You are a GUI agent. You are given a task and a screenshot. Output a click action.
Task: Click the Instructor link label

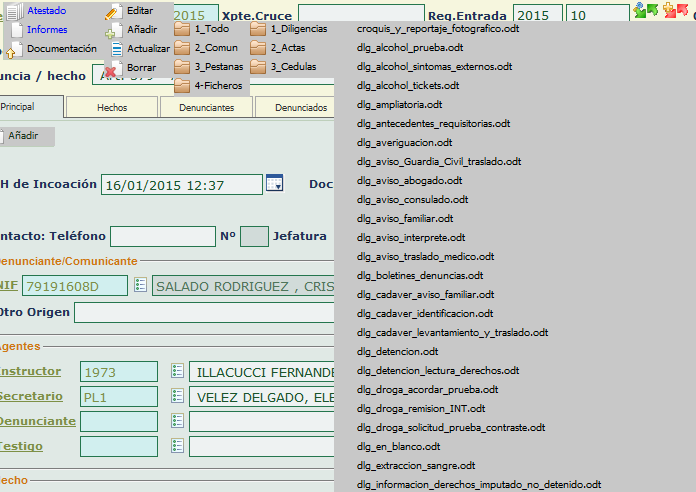click(x=30, y=371)
